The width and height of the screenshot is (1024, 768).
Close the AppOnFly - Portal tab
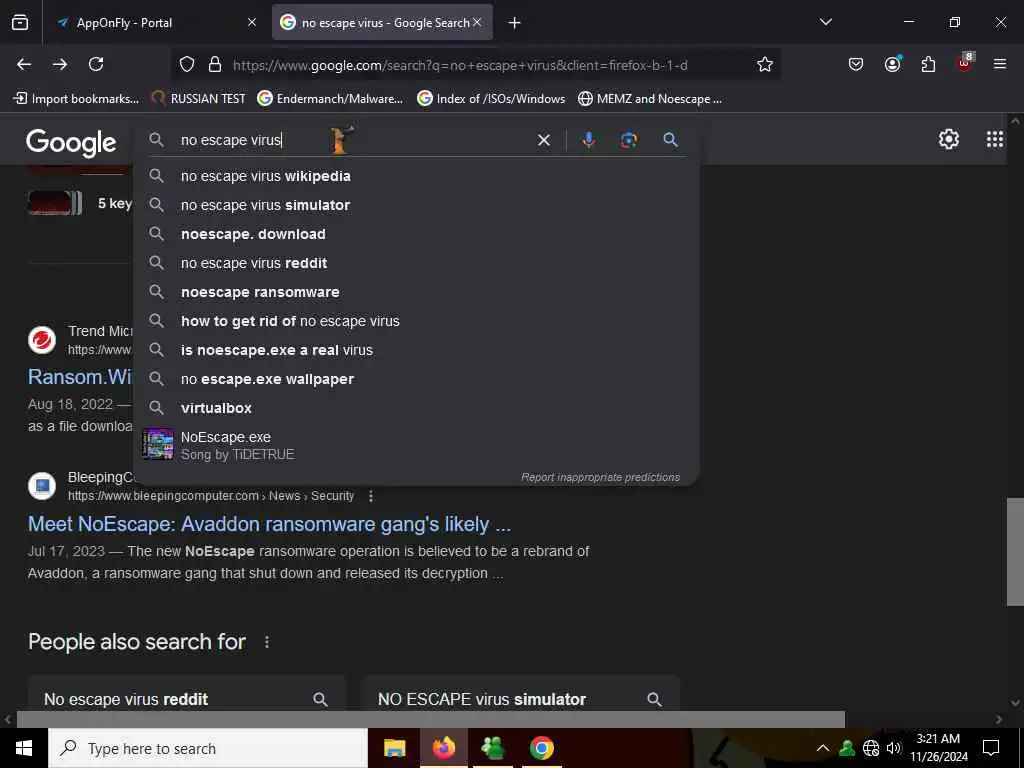(251, 23)
